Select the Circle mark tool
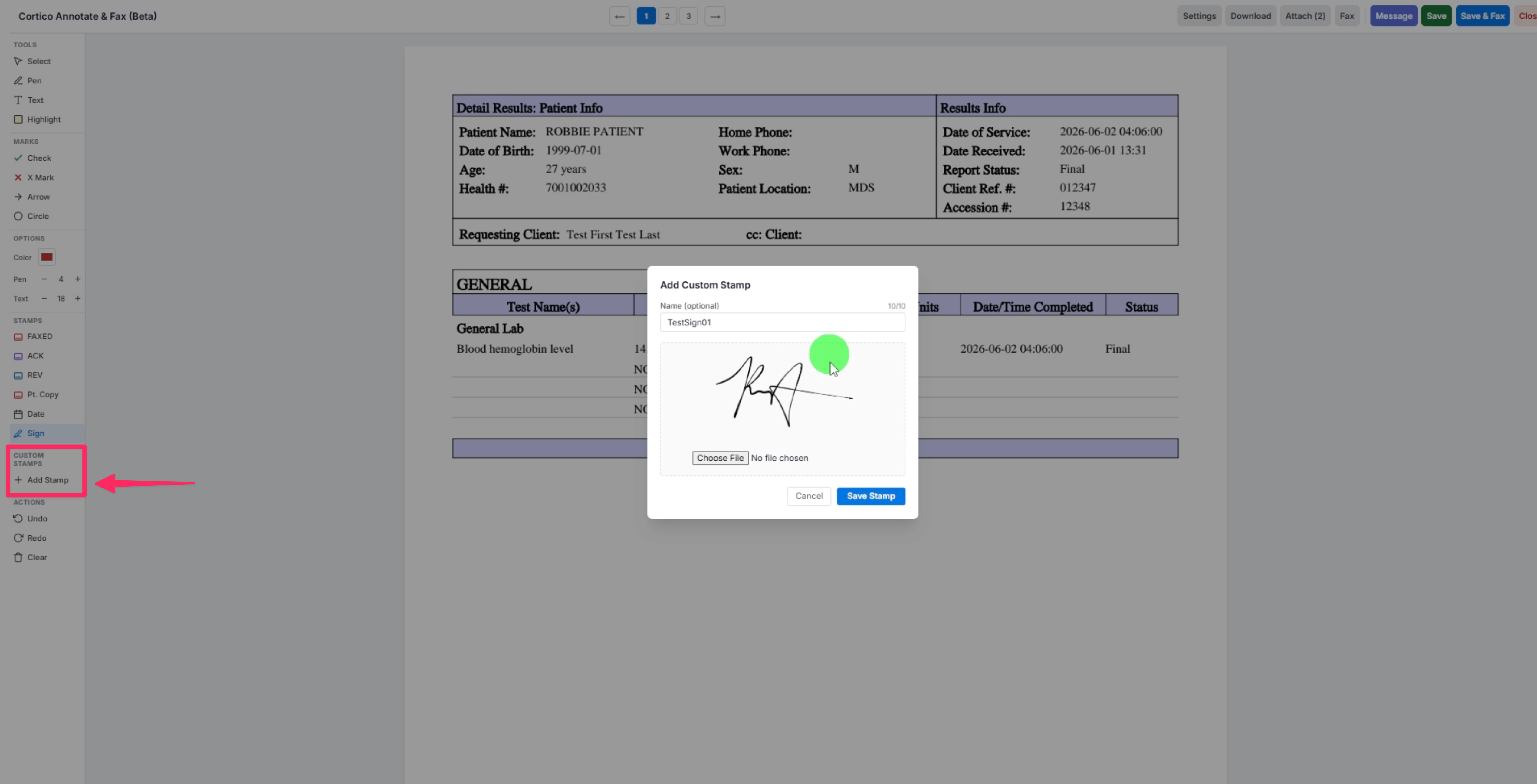This screenshot has height=784, width=1537. pos(38,217)
